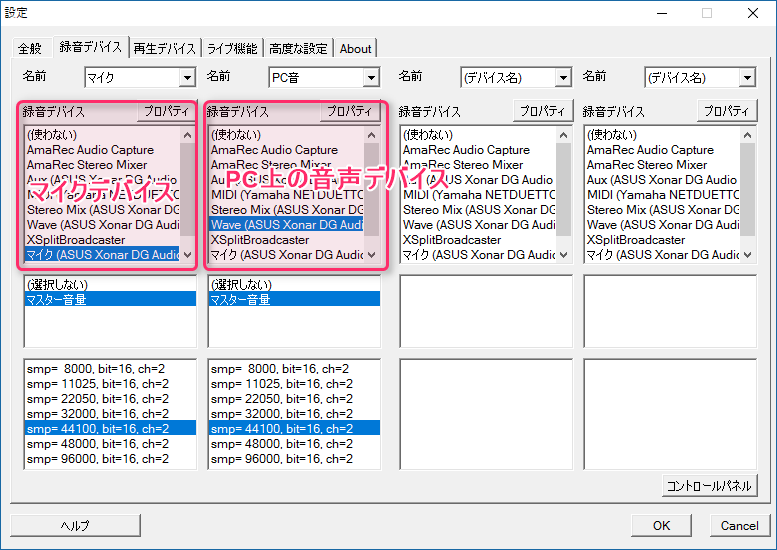Select smp=96000 format in first column

[x=110, y=459]
